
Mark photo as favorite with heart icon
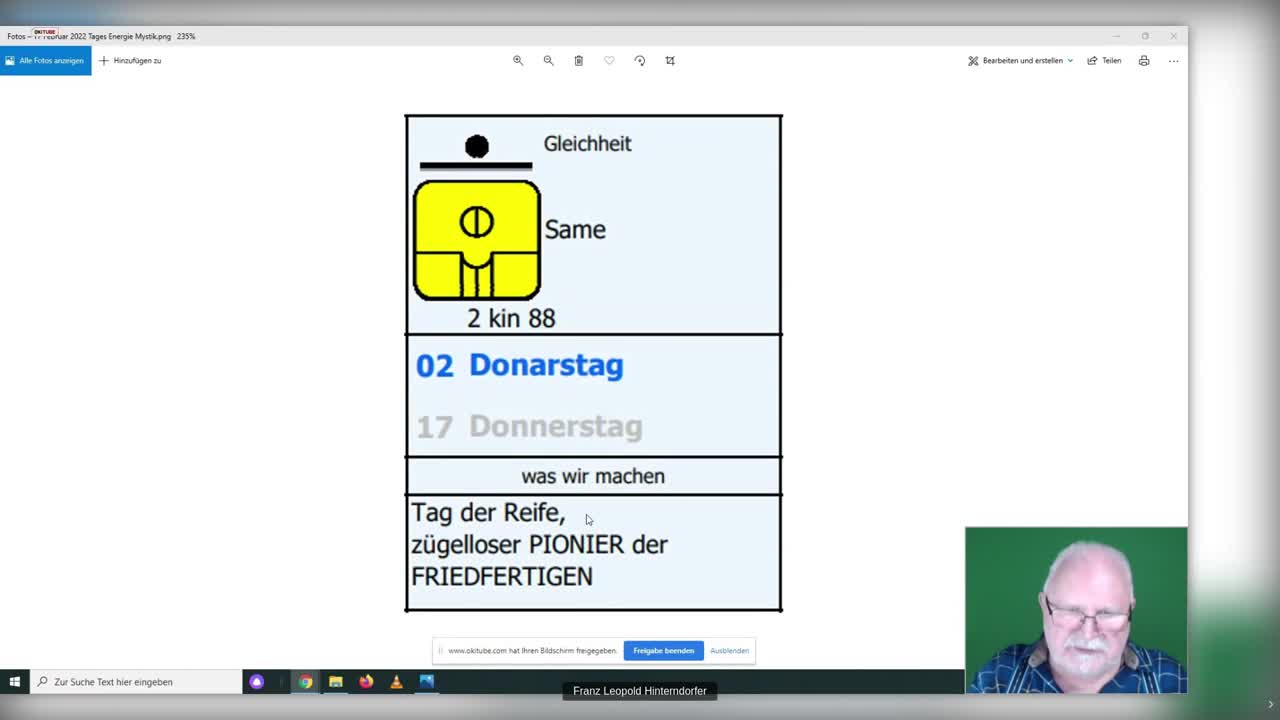coord(609,60)
